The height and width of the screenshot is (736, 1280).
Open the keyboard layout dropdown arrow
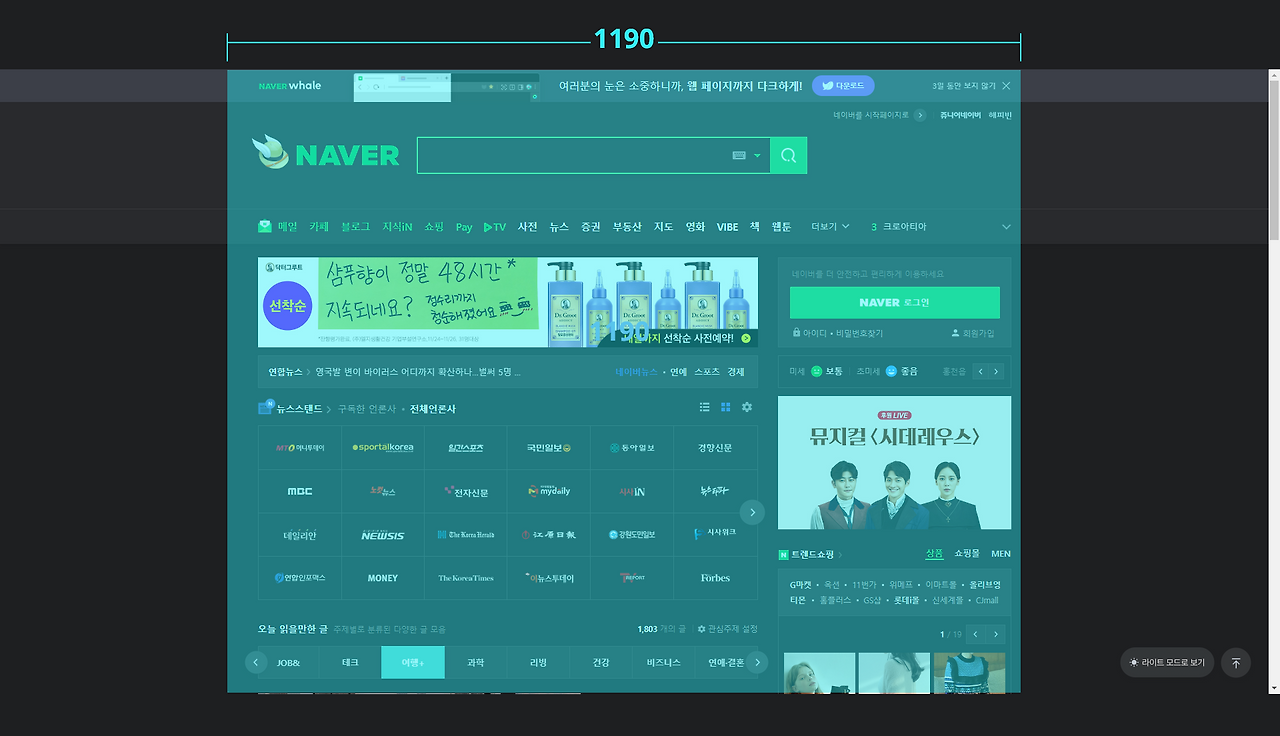click(x=757, y=155)
